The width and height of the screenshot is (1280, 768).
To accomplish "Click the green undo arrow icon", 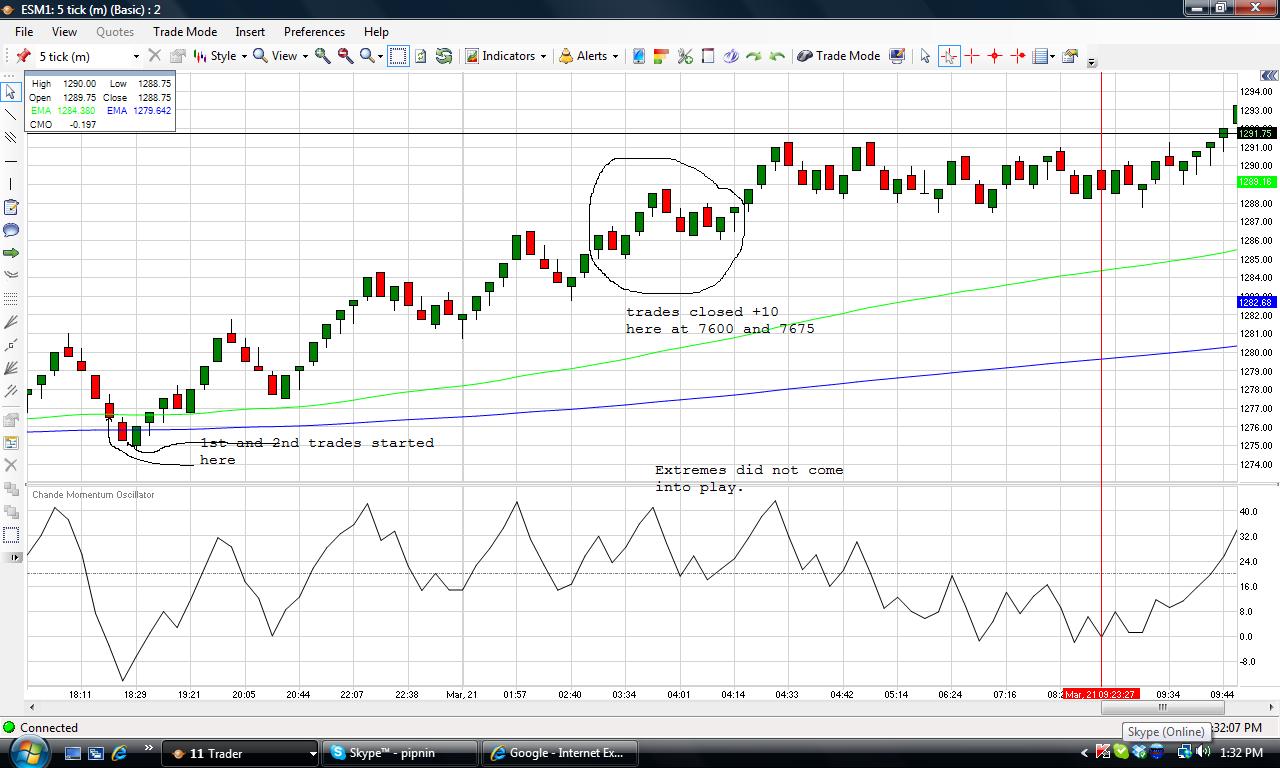I will tap(777, 56).
